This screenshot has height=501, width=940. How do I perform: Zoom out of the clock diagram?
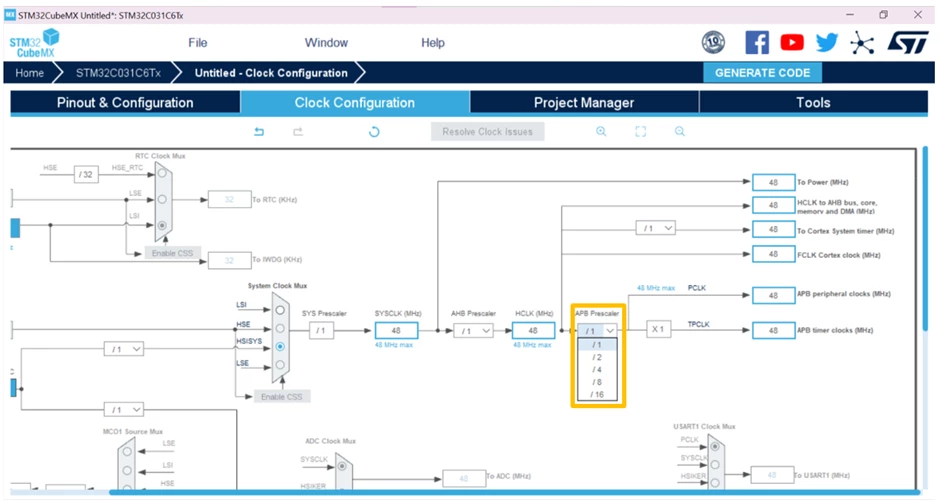pos(679,131)
